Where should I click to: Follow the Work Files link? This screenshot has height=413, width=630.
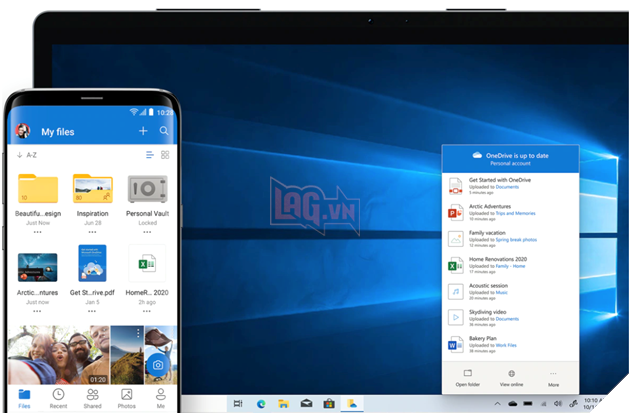506,345
